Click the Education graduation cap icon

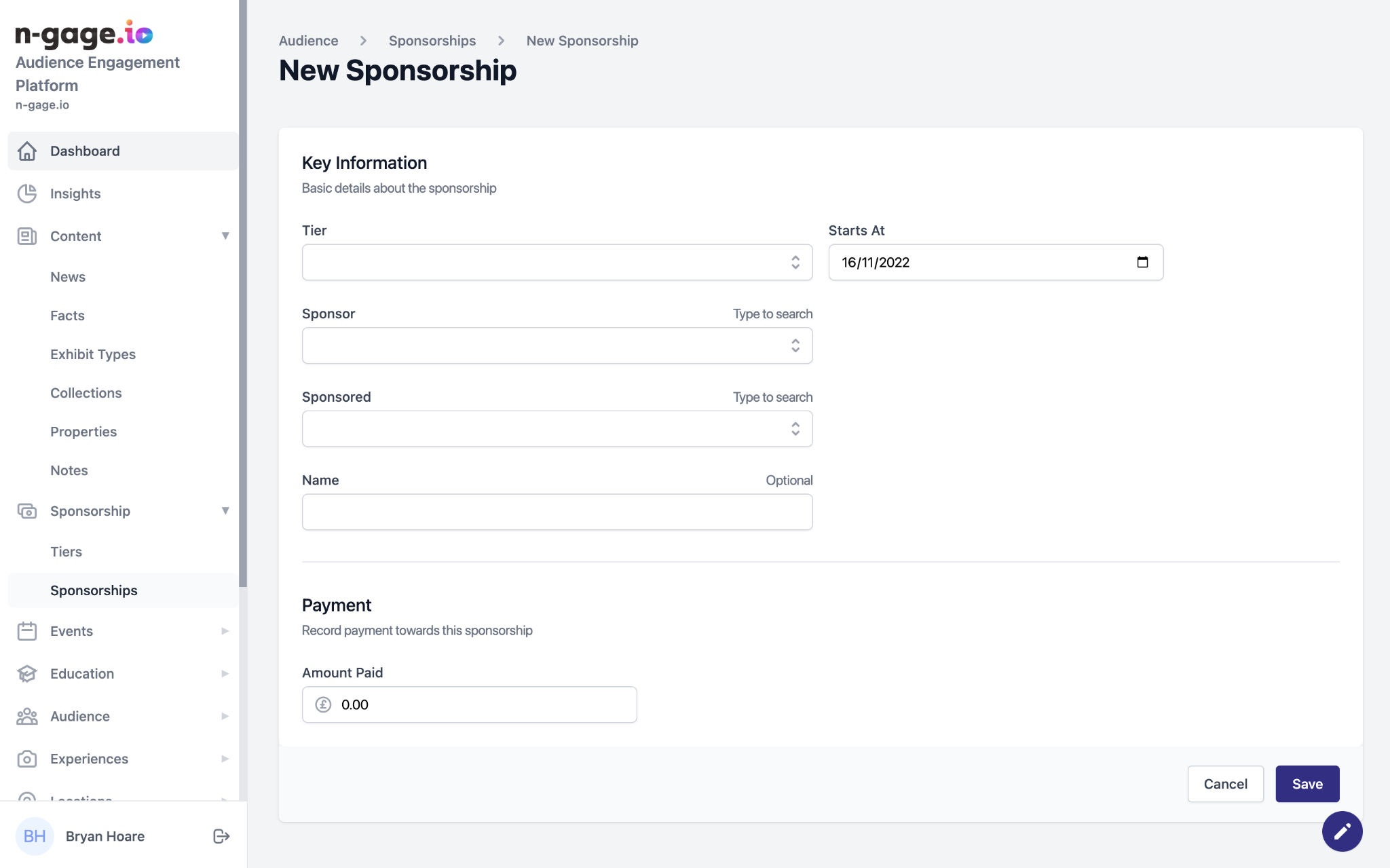(x=27, y=674)
